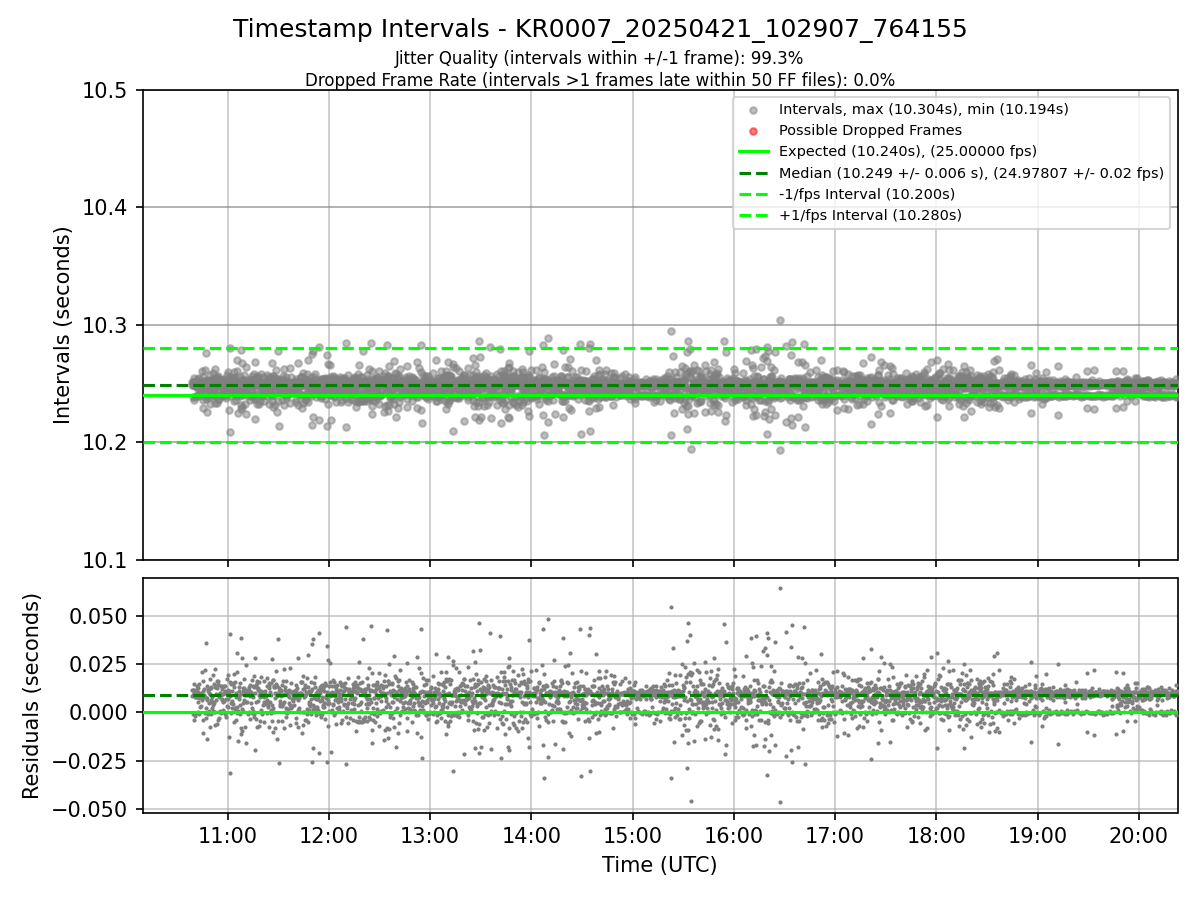This screenshot has width=1200, height=900.
Task: Click the −0.050 tick label on the residuals axis
Action: point(92,809)
